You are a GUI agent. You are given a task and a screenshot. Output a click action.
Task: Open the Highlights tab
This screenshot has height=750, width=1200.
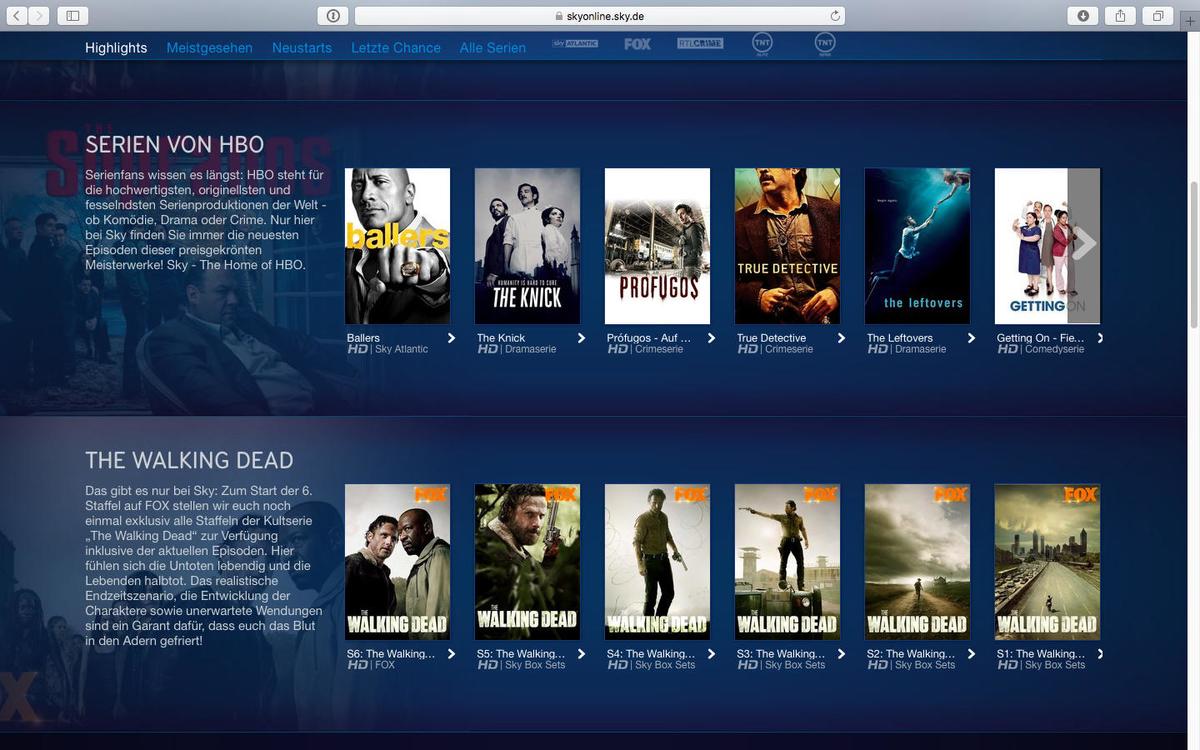tap(116, 48)
